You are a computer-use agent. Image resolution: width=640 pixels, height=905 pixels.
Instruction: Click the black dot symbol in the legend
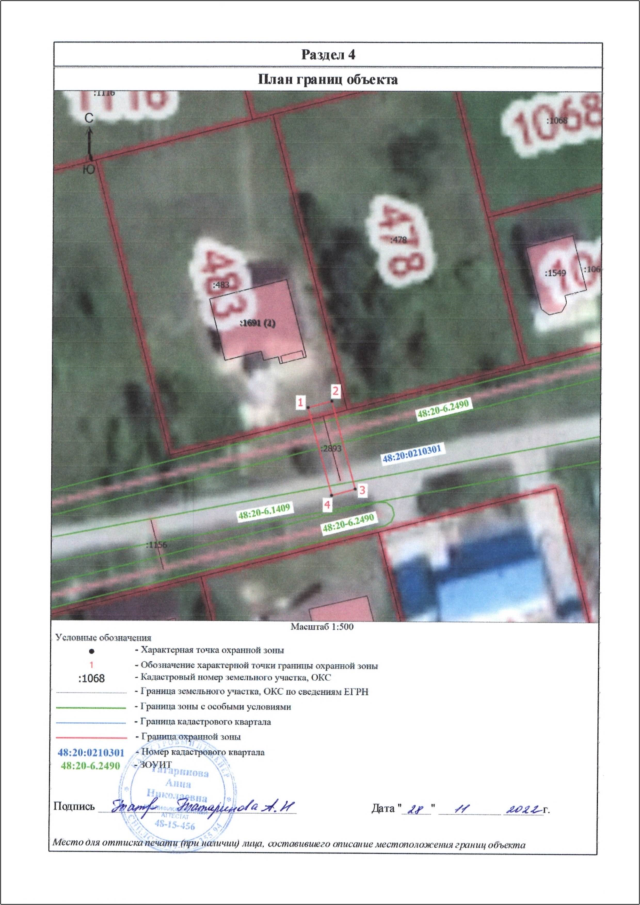coord(91,651)
